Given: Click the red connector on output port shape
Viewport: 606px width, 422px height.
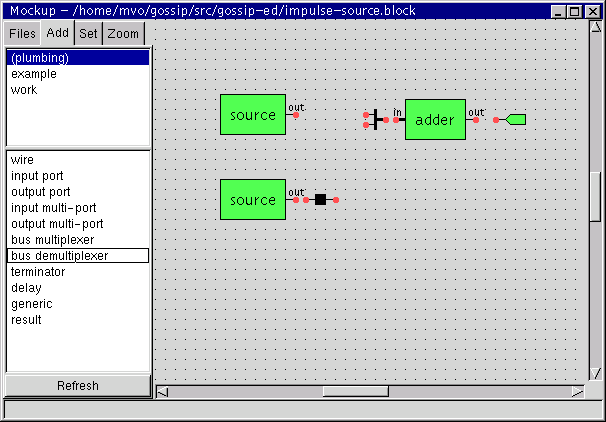Looking at the screenshot, I should pyautogui.click(x=496, y=120).
